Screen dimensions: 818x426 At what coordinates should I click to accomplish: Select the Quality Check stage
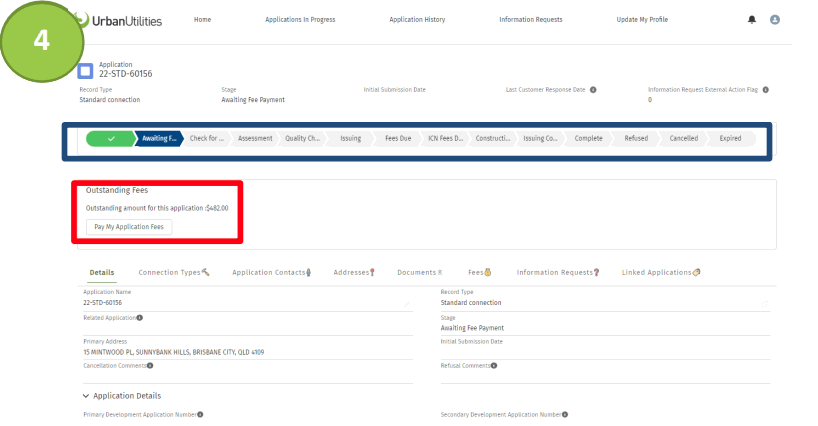click(303, 138)
